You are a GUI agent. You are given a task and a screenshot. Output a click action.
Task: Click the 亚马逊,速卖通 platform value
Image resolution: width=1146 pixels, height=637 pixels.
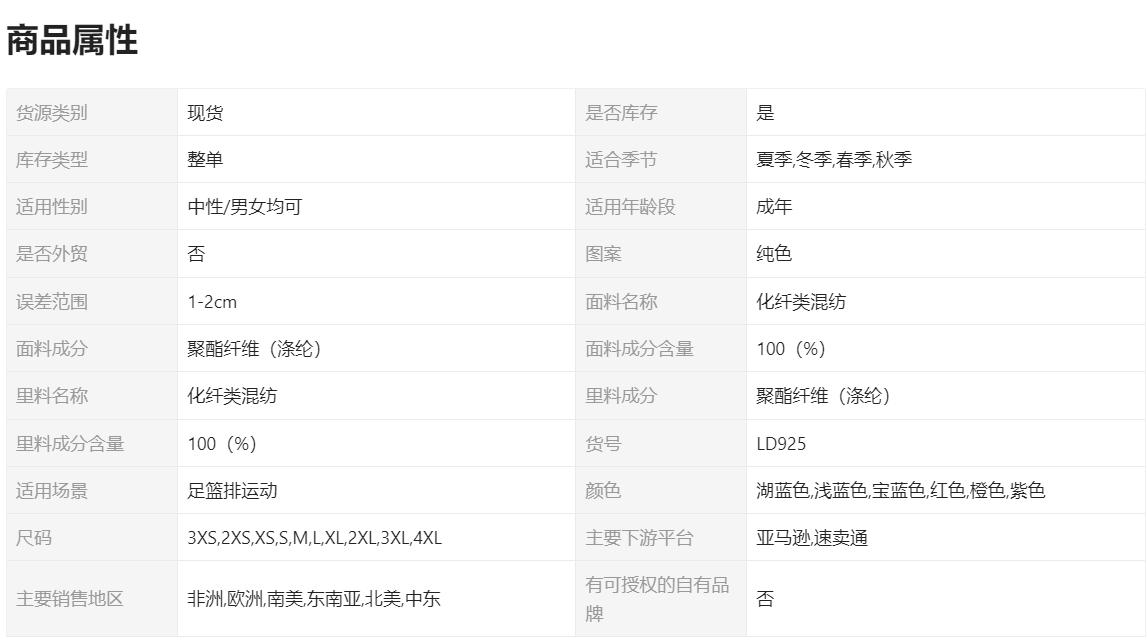coord(812,538)
